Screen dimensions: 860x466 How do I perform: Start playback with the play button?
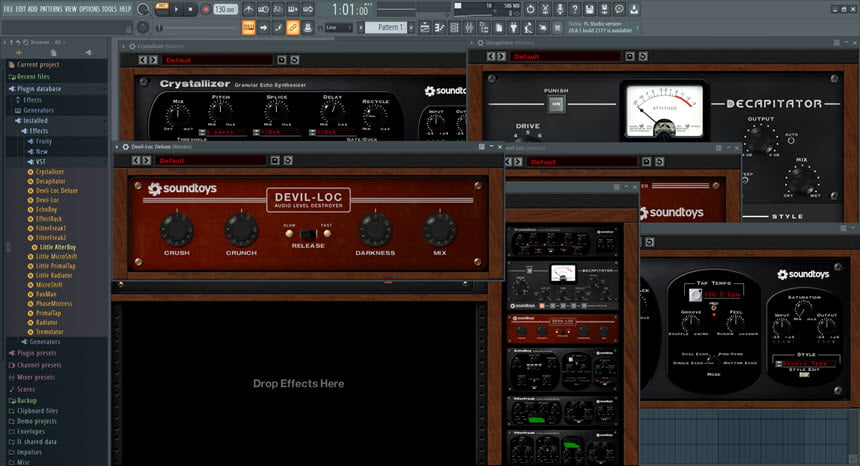(x=176, y=9)
